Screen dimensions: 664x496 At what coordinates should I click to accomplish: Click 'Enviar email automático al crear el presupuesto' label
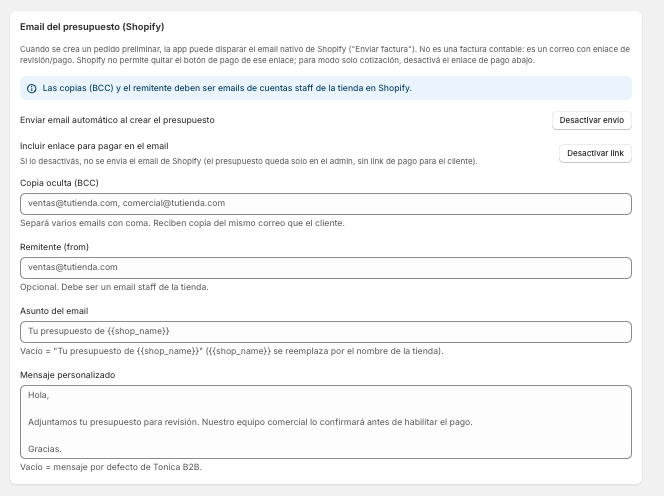(117, 120)
